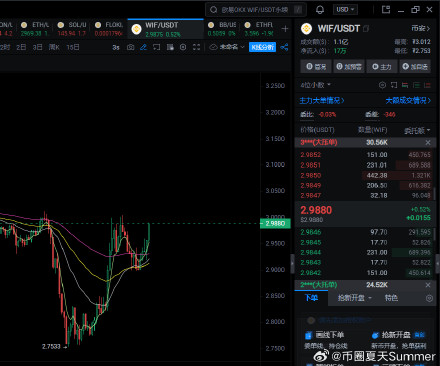Select the 15日 timeframe
This screenshot has height=366, width=440.
point(73,47)
